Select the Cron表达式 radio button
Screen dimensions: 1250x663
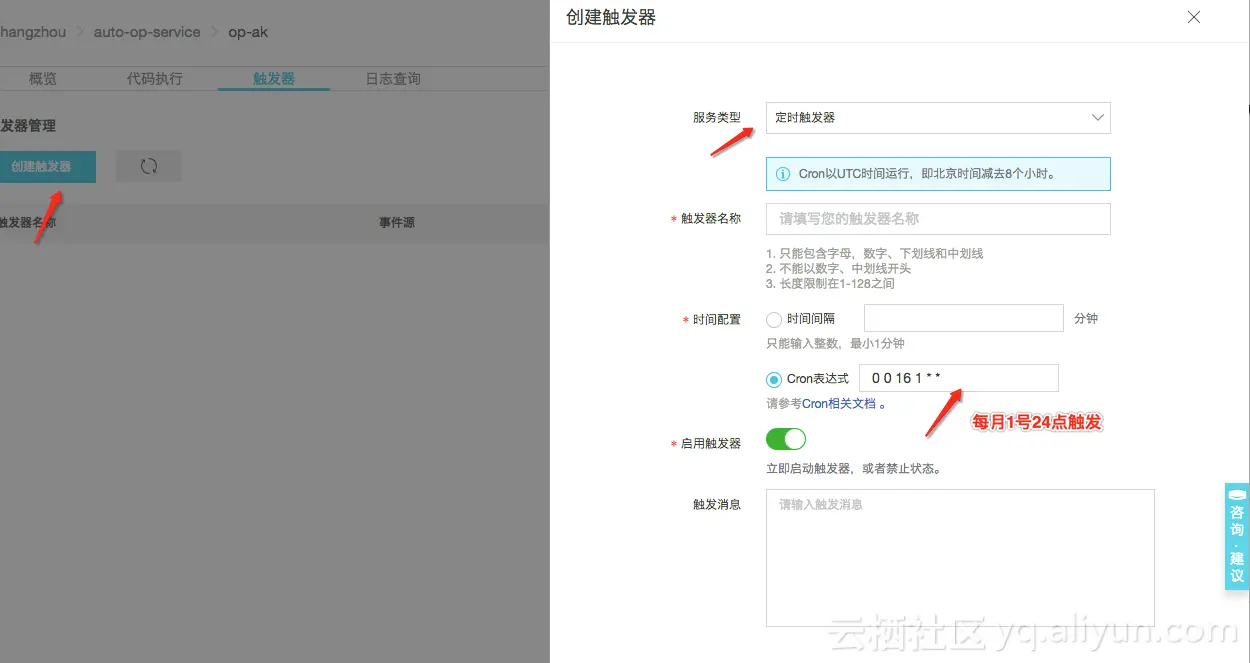(774, 379)
